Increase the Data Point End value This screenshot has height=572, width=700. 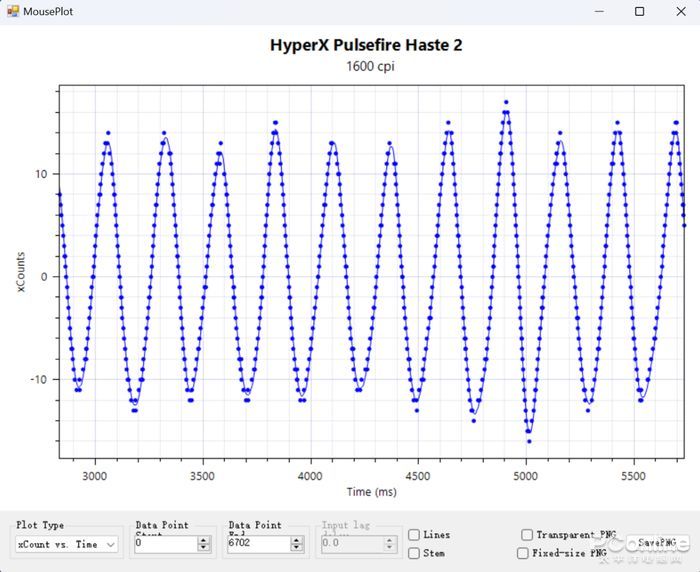click(296, 540)
